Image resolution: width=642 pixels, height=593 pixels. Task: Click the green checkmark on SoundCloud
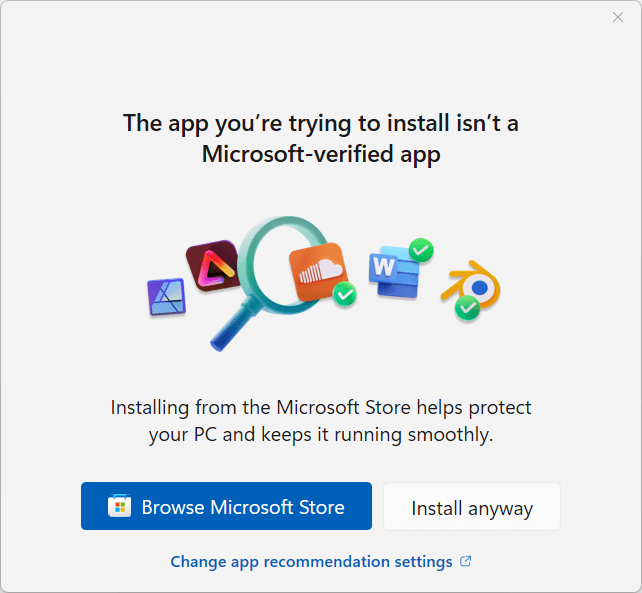[x=345, y=294]
